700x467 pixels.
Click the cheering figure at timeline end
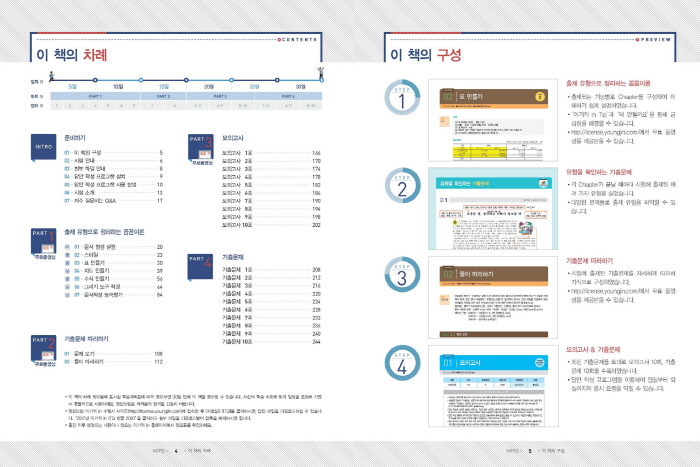(321, 73)
